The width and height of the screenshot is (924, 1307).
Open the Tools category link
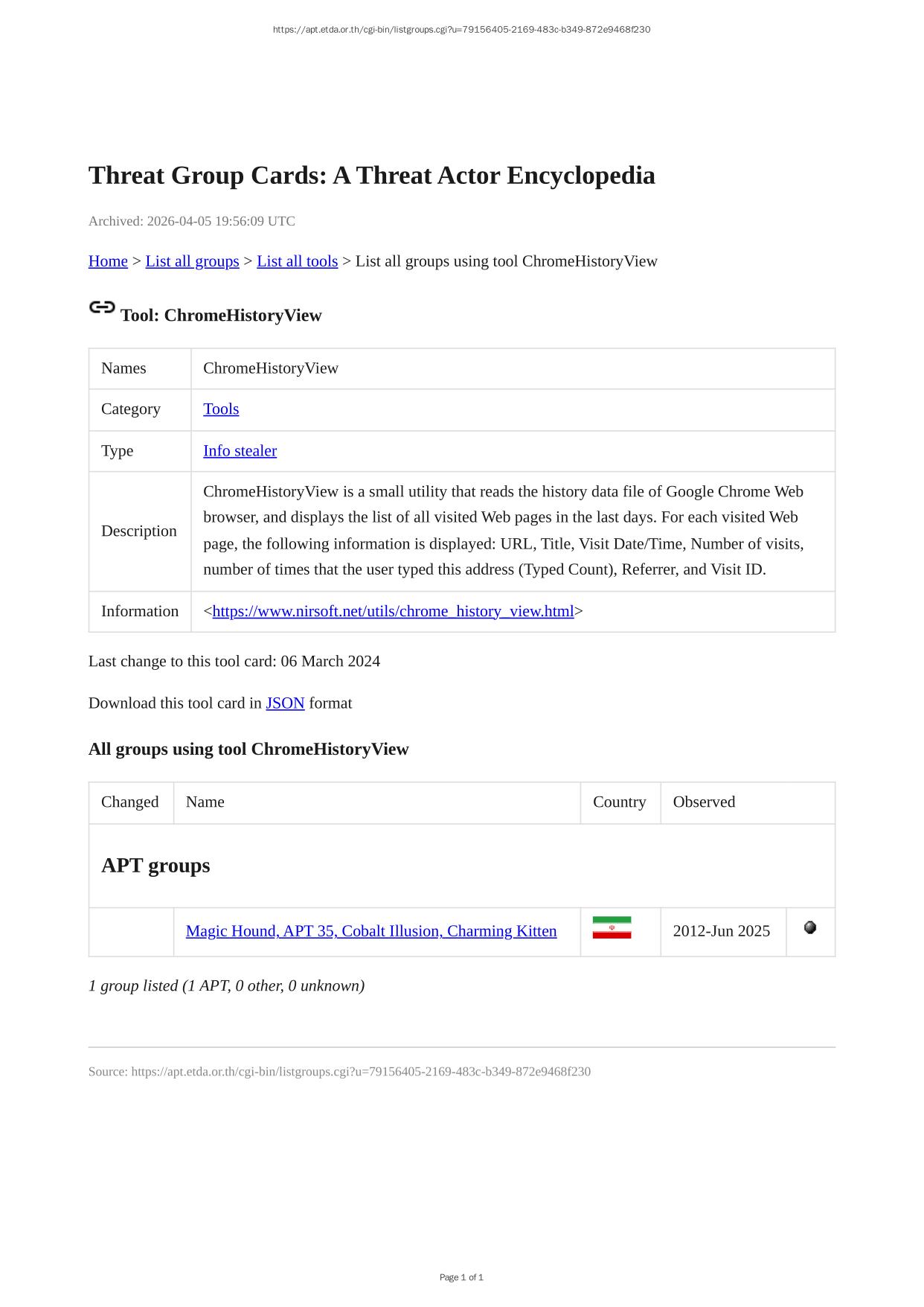(221, 409)
